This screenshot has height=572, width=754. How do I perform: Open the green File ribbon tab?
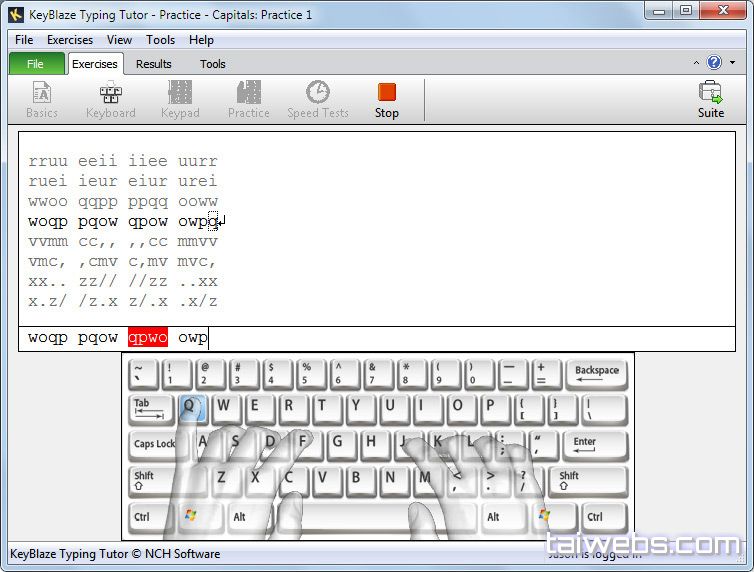tap(35, 64)
